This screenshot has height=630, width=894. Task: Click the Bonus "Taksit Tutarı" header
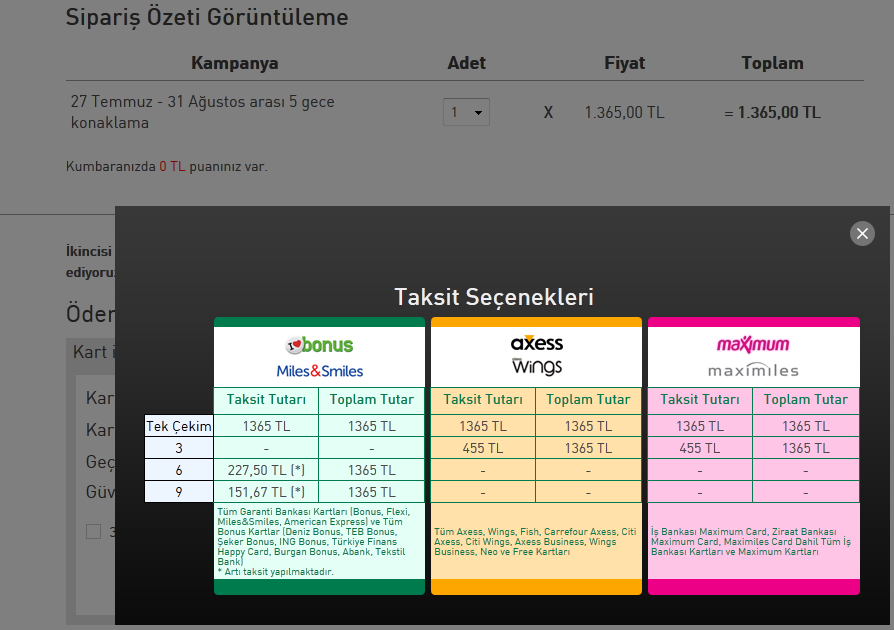(x=266, y=400)
